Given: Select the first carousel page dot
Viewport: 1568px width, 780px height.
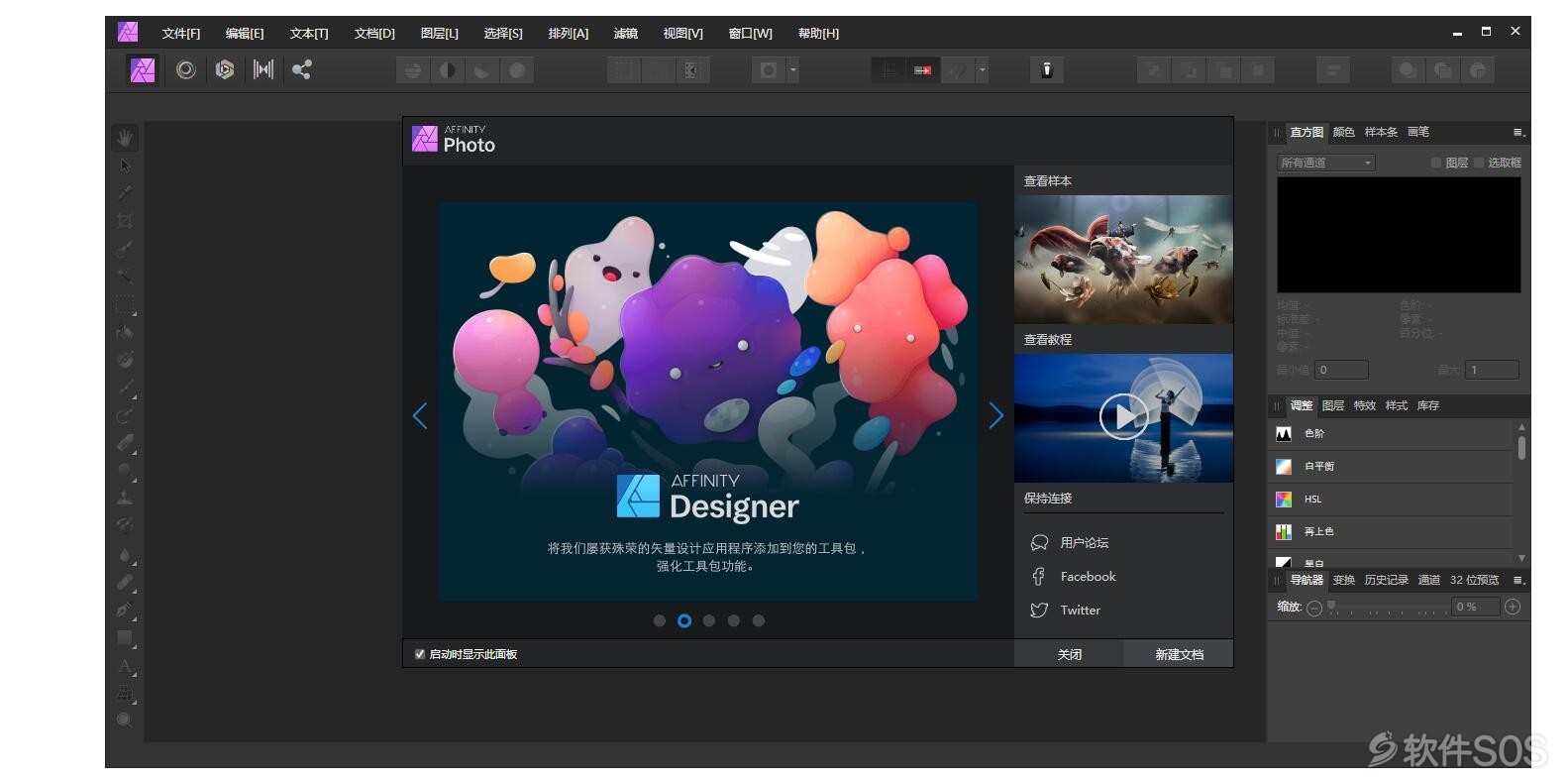Looking at the screenshot, I should [x=660, y=620].
